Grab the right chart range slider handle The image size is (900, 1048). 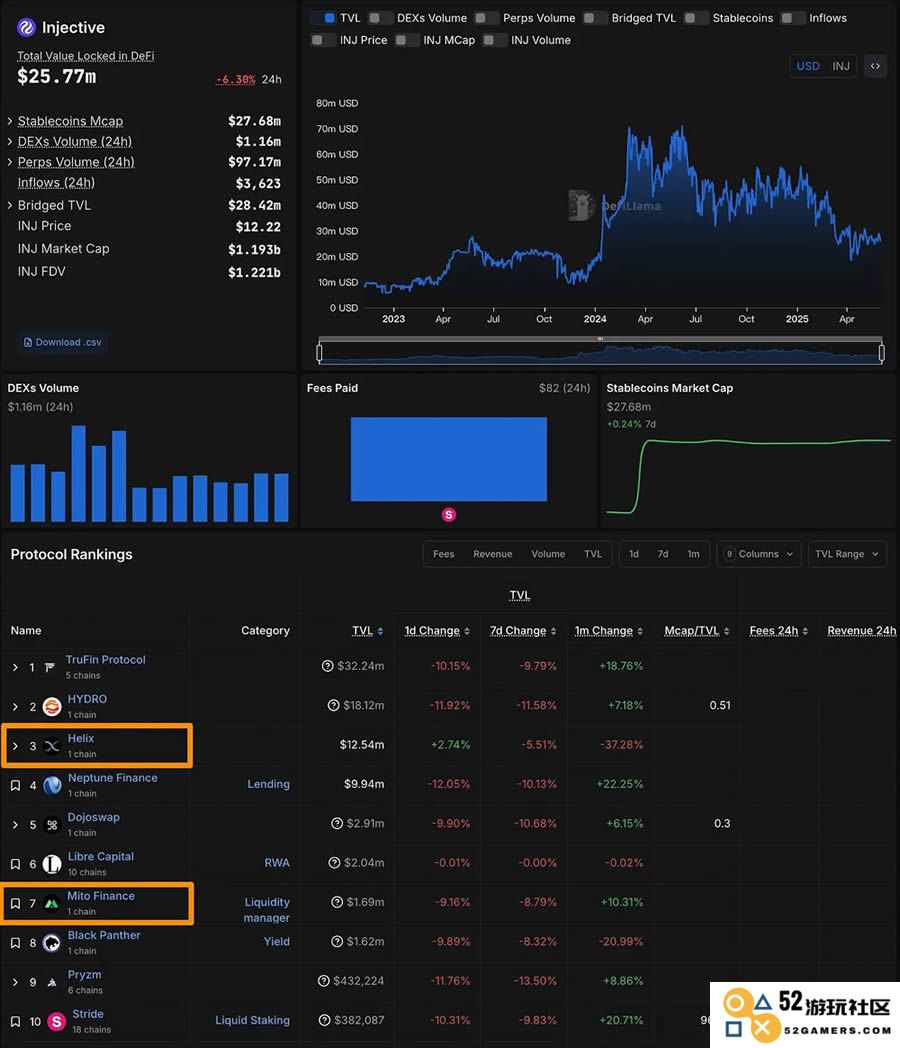[x=881, y=352]
